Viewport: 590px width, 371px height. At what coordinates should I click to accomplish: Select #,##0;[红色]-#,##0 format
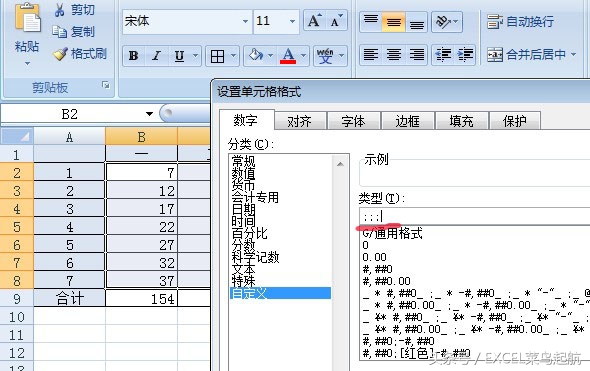coord(416,353)
